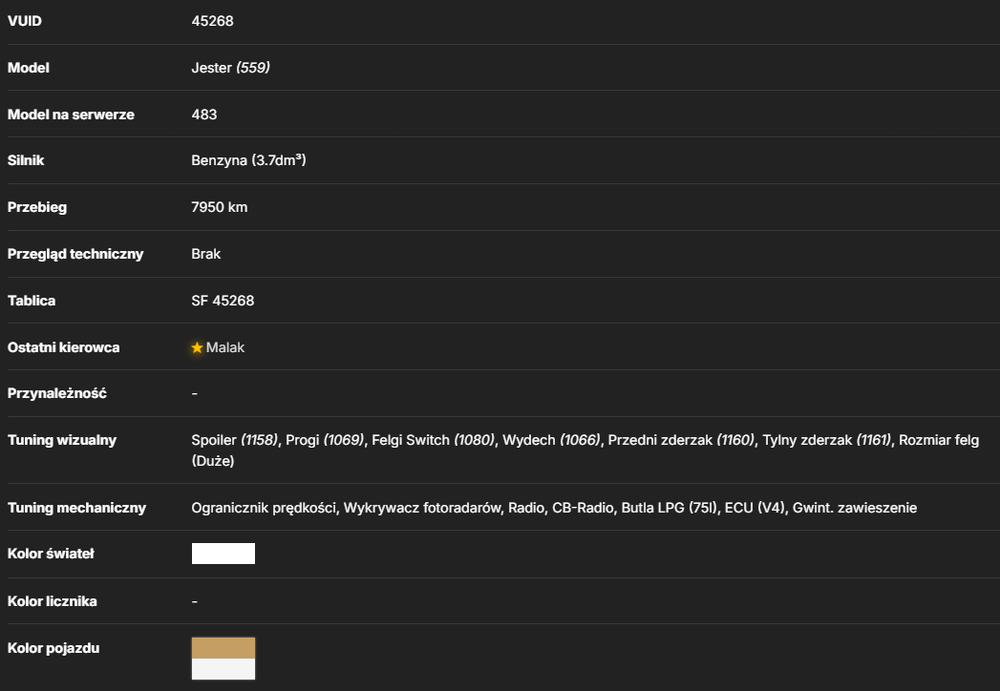The height and width of the screenshot is (691, 1000).
Task: Click the Model label
Action: pyautogui.click(x=29, y=68)
